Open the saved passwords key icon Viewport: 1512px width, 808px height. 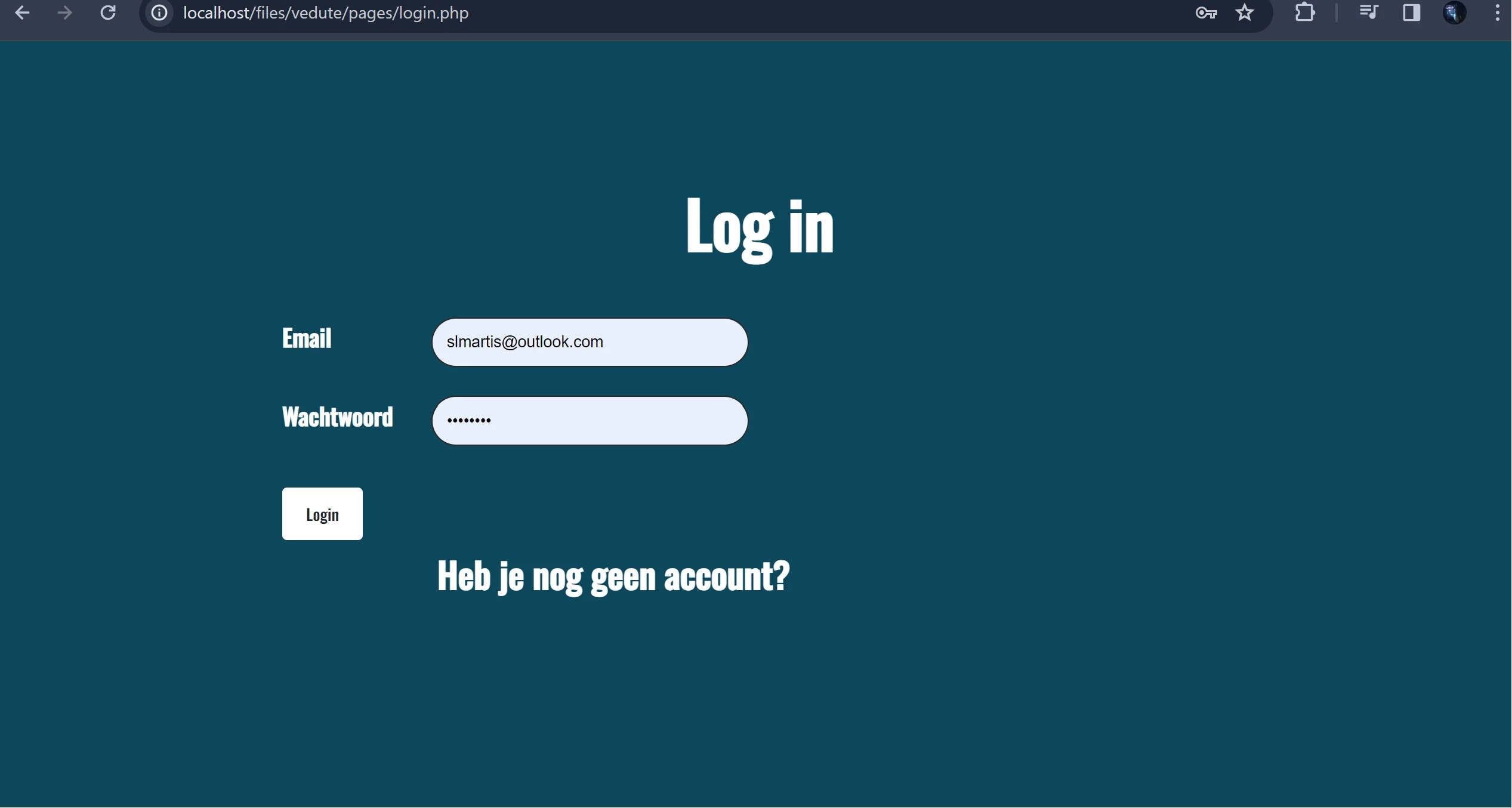click(1206, 13)
